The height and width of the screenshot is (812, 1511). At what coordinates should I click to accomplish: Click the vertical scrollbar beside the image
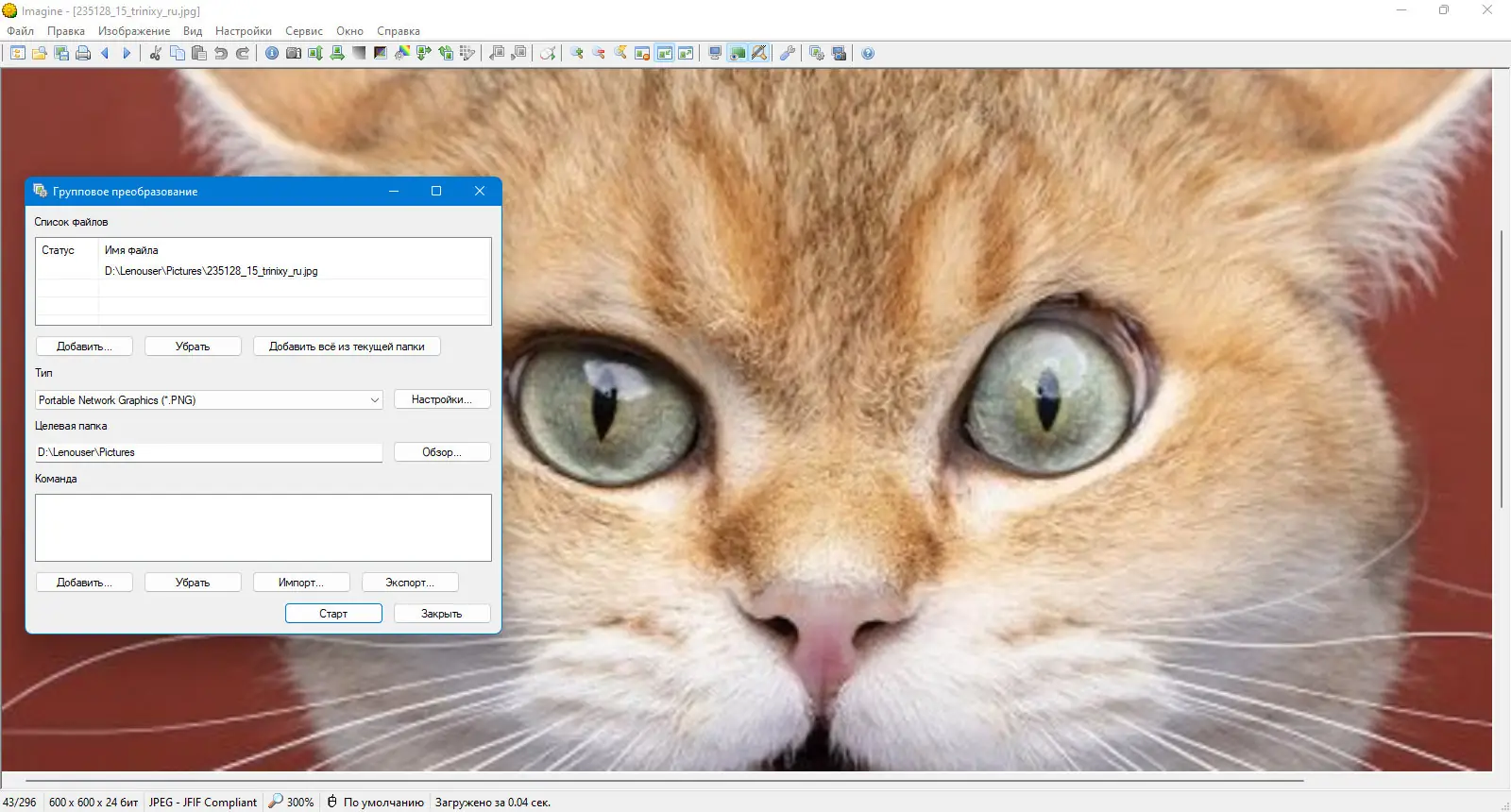click(x=1502, y=368)
